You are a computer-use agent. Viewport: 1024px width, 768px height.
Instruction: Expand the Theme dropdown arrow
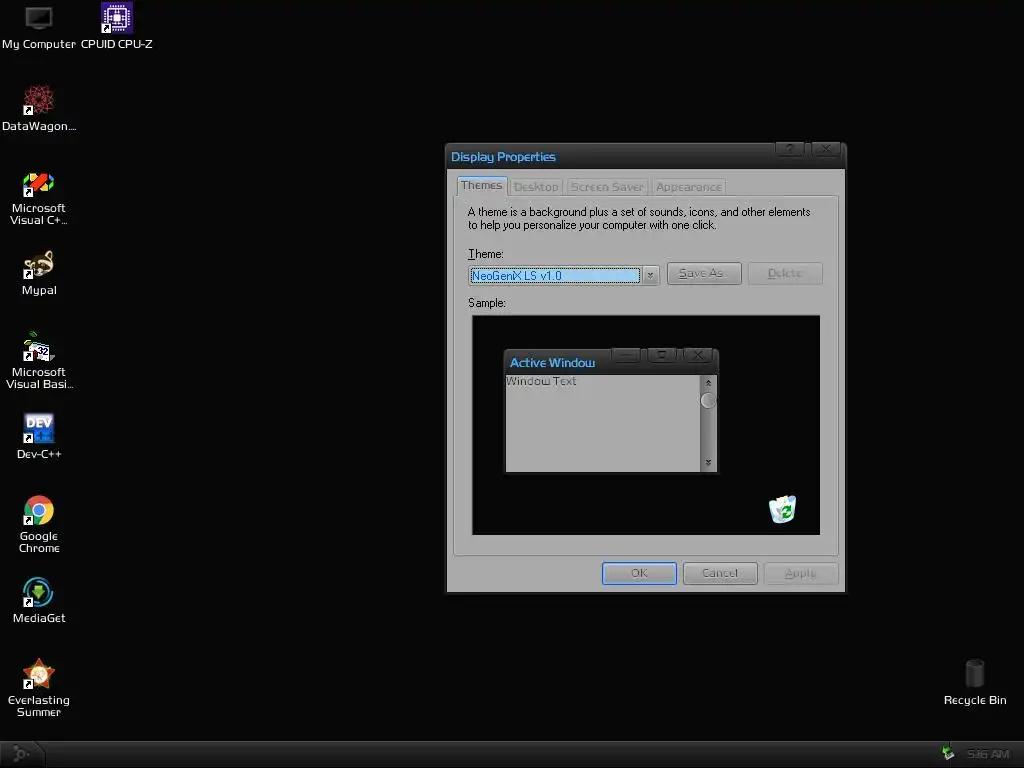650,276
